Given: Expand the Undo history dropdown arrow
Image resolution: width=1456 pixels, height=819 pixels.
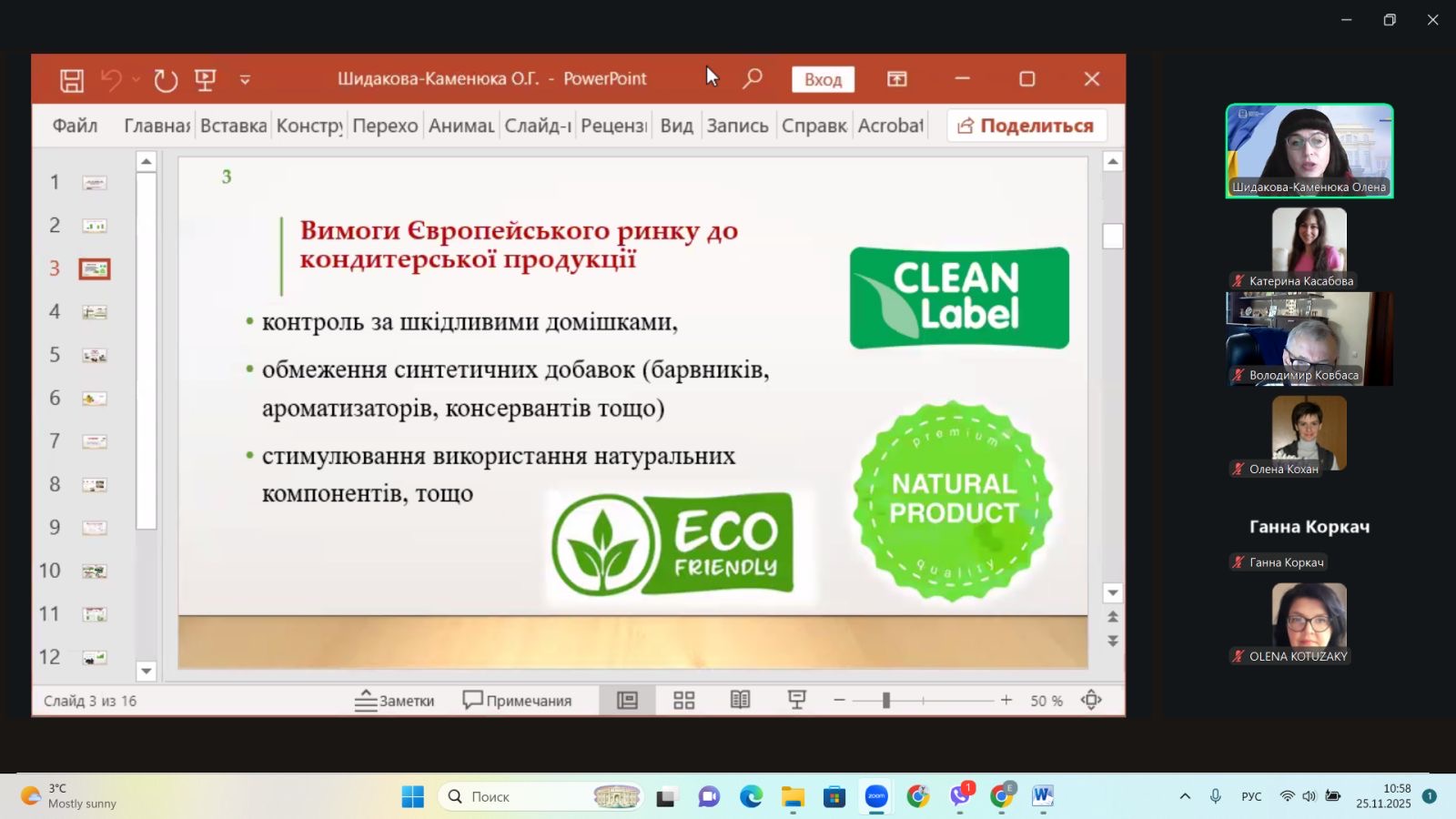Looking at the screenshot, I should pyautogui.click(x=136, y=80).
